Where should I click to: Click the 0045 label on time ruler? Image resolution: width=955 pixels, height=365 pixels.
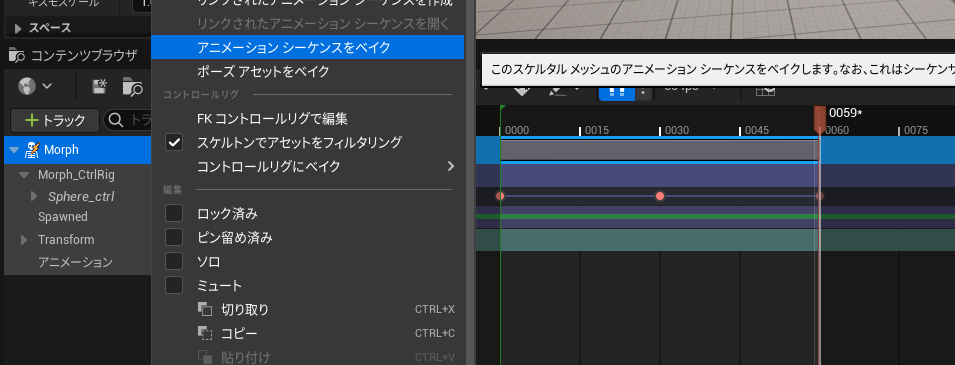click(x=757, y=130)
